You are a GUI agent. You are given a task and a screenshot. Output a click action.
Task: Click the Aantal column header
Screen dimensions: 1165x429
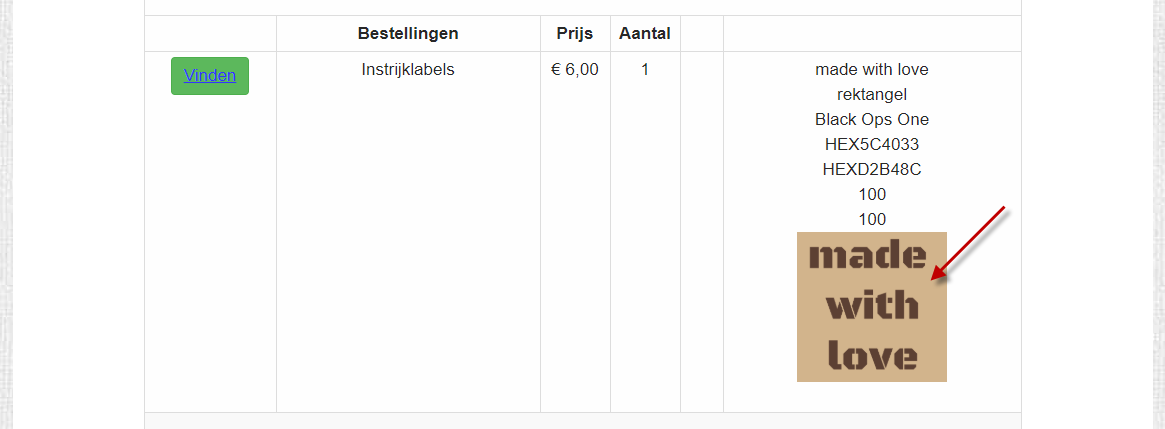coord(645,33)
